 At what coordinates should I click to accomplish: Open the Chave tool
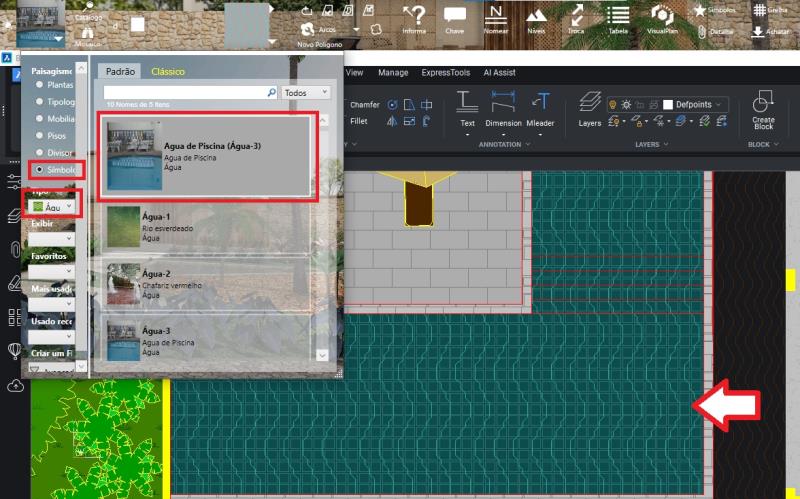pyautogui.click(x=455, y=17)
